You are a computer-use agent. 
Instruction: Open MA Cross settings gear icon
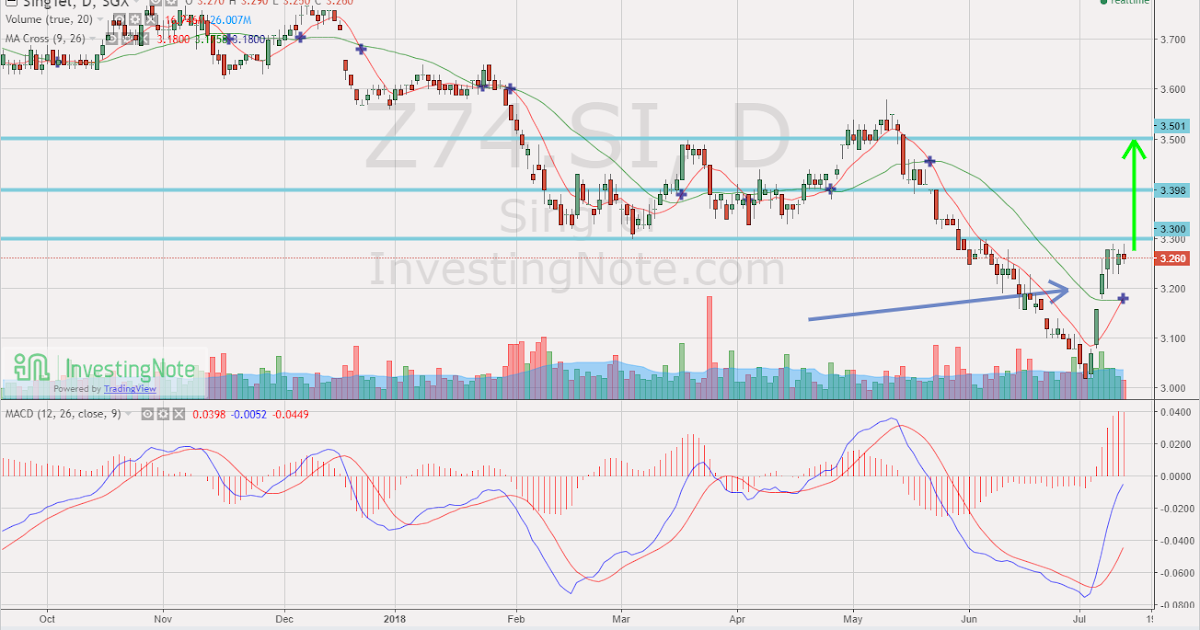[x=128, y=38]
